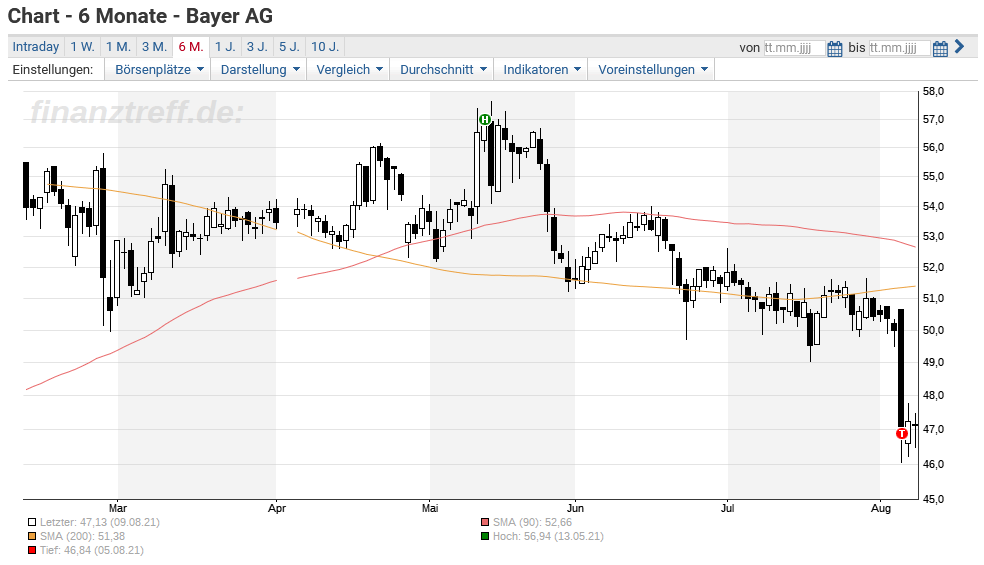Viewport: 984px width, 565px height.
Task: Click the 45,0 price axis label
Action: pos(933,500)
